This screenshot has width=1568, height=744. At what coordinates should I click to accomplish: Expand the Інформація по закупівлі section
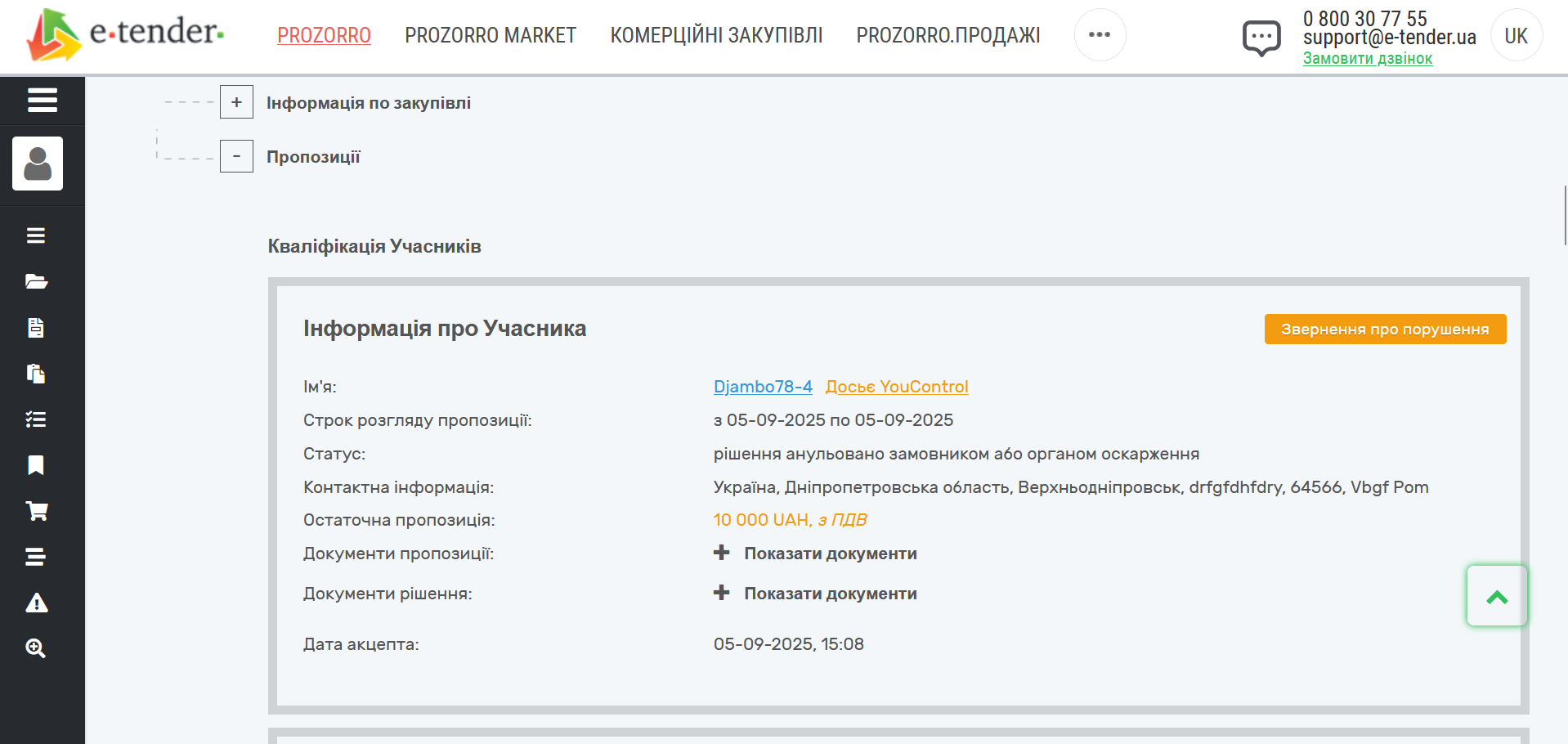click(236, 102)
